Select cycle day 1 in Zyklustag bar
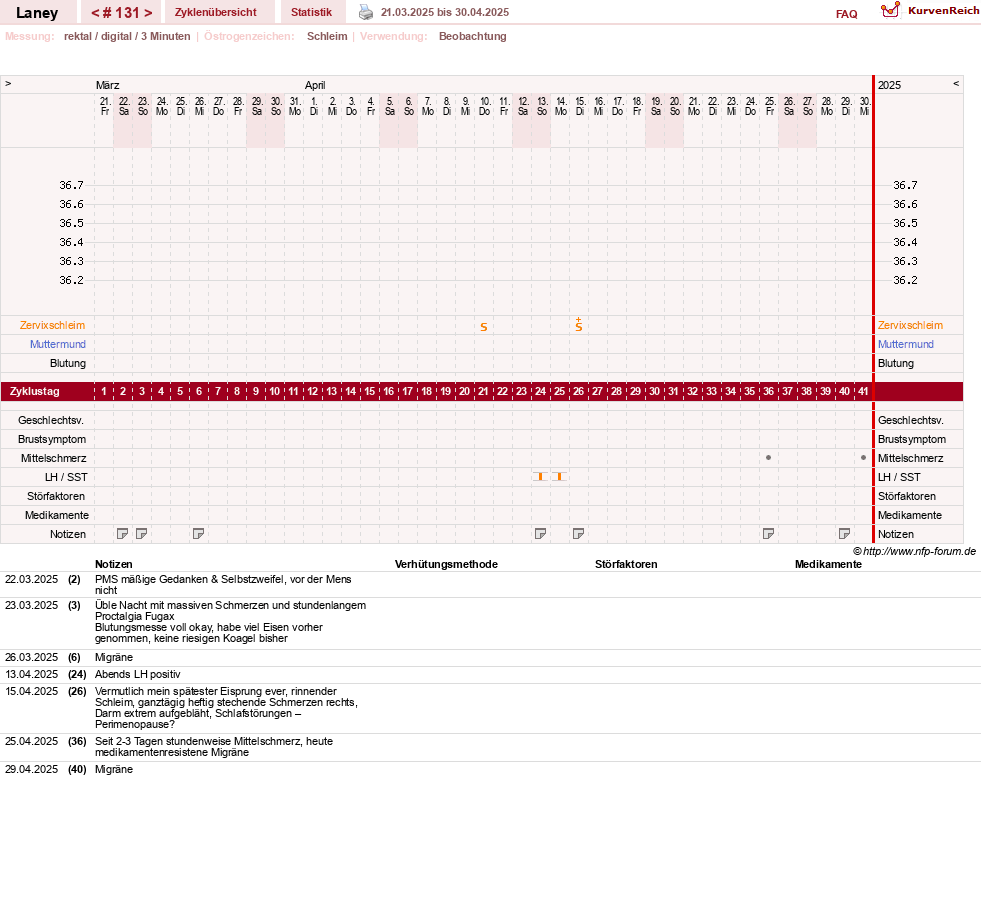This screenshot has width=981, height=897. click(x=104, y=391)
